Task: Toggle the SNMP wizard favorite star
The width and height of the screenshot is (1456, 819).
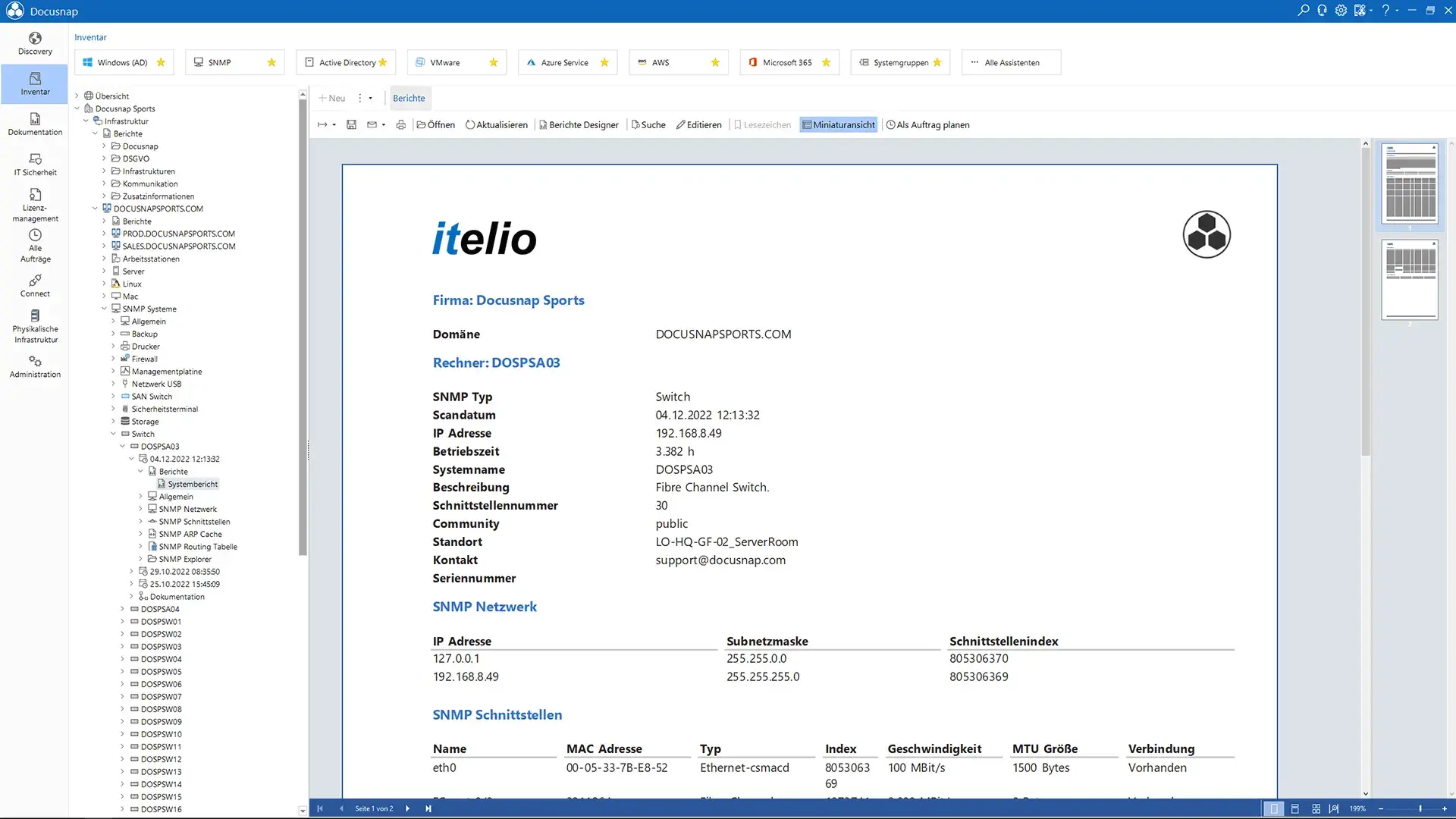Action: point(271,62)
